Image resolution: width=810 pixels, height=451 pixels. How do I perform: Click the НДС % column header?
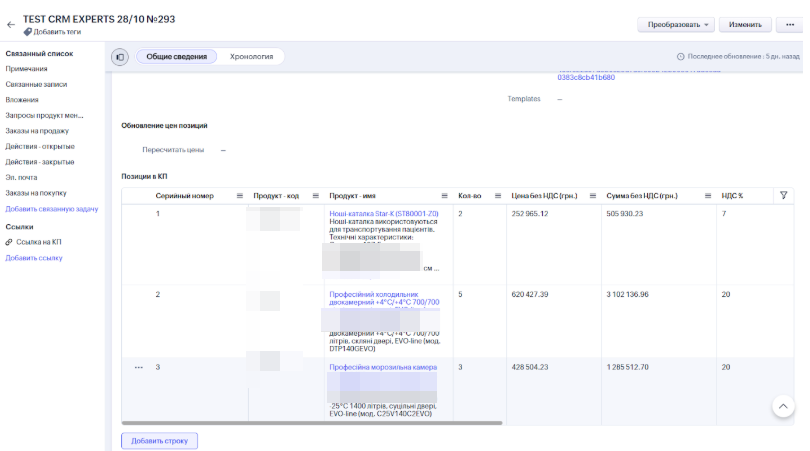click(732, 196)
